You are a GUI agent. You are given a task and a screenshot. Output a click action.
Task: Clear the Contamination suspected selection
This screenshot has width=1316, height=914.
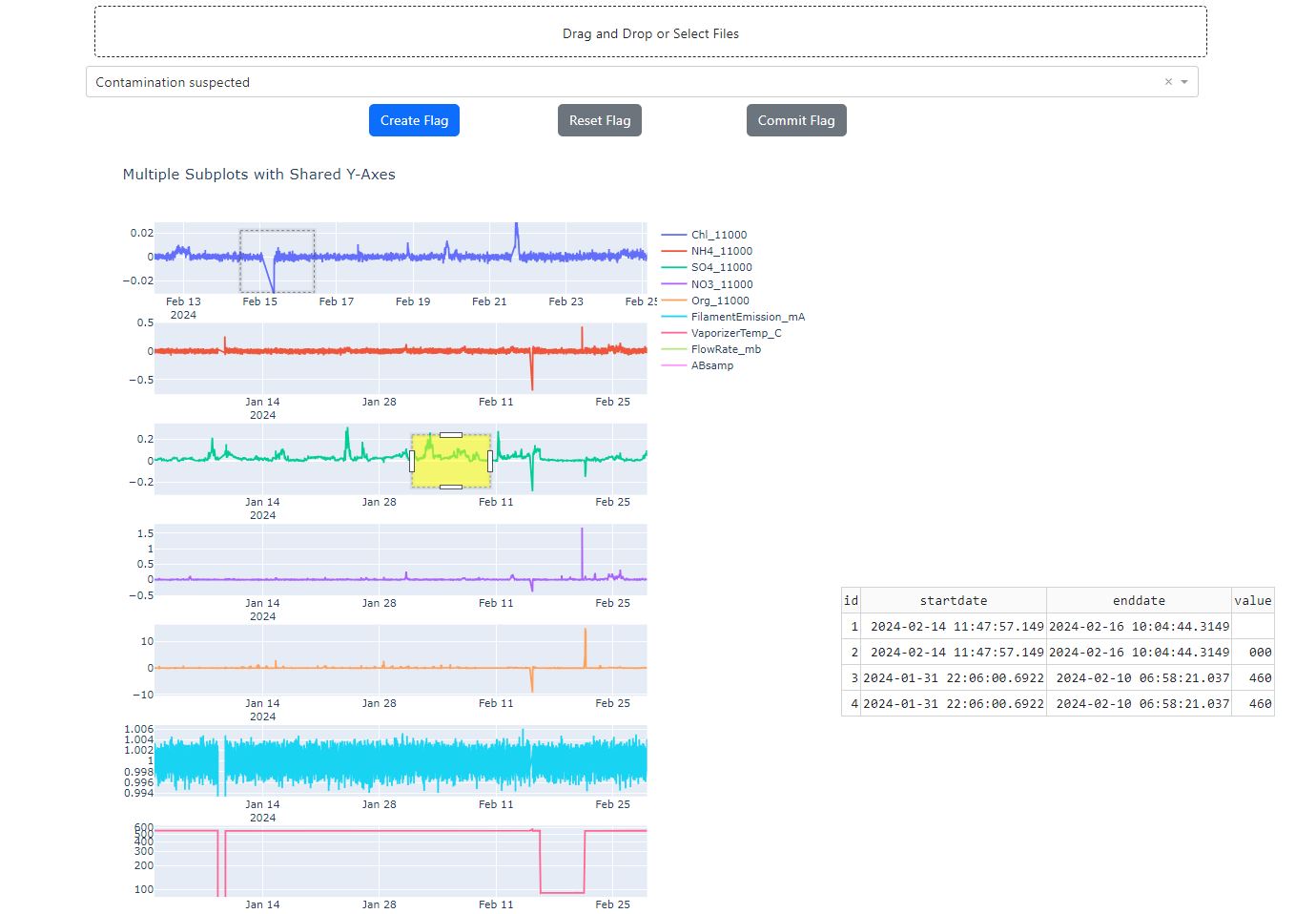tap(1167, 82)
